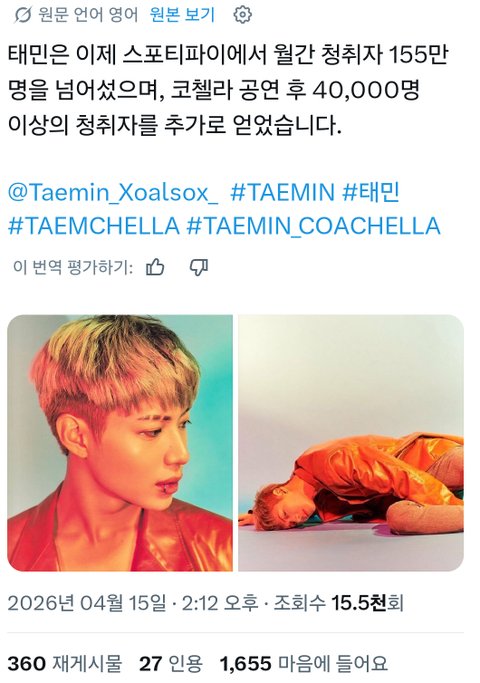Open the #태민 hashtag
This screenshot has width=480, height=683.
371,193
